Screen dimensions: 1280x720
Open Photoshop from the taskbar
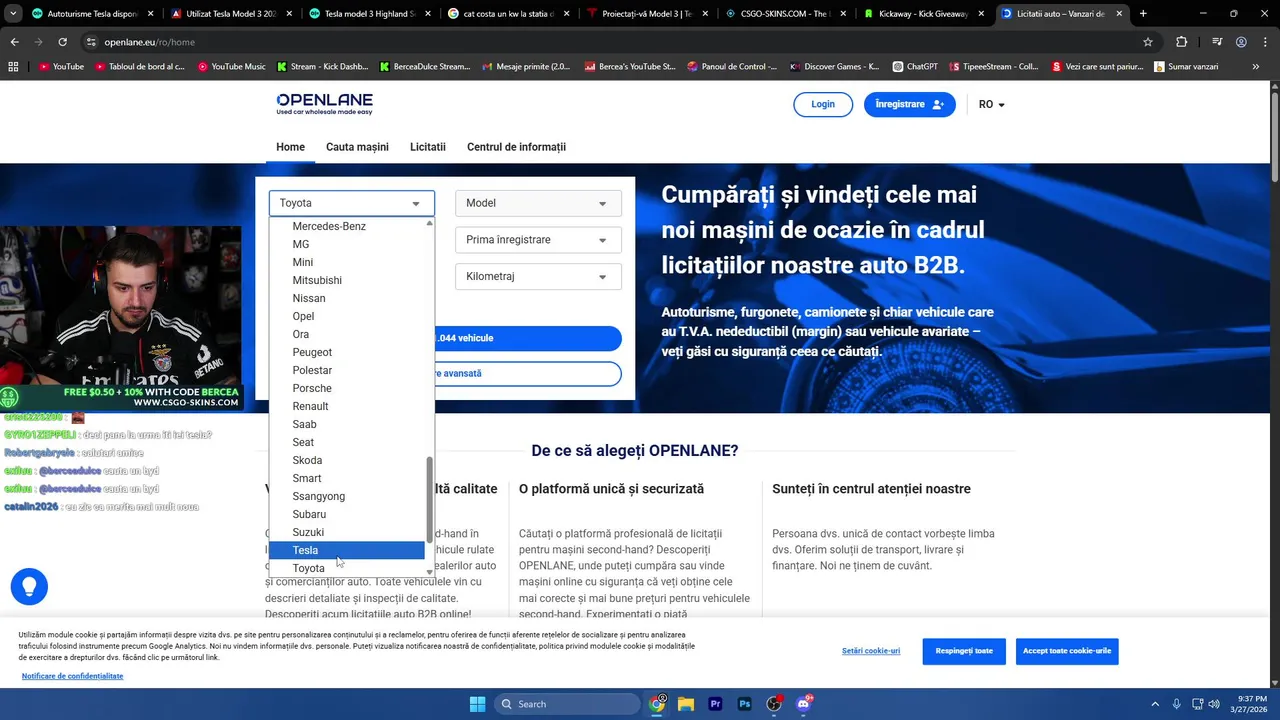[x=744, y=704]
